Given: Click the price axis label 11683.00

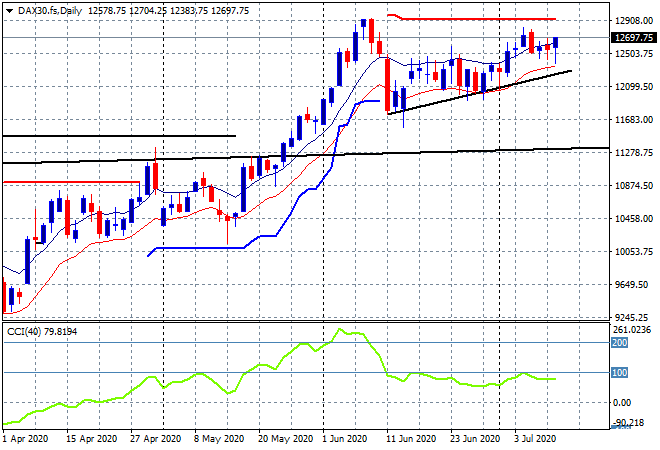Looking at the screenshot, I should click(x=633, y=120).
